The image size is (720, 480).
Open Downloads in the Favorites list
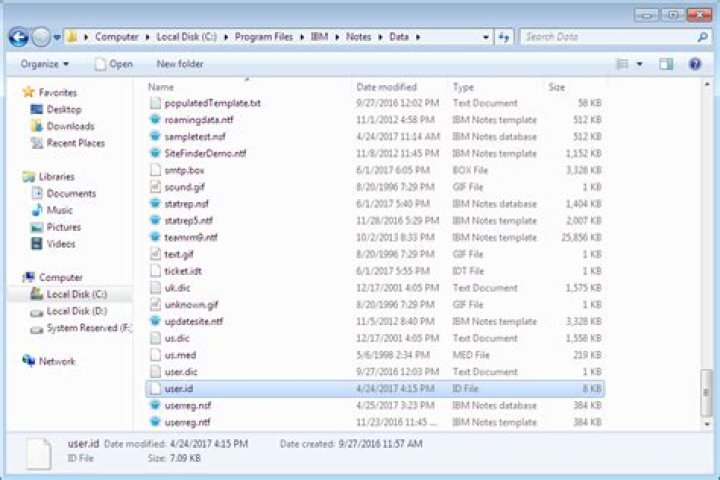[69, 126]
